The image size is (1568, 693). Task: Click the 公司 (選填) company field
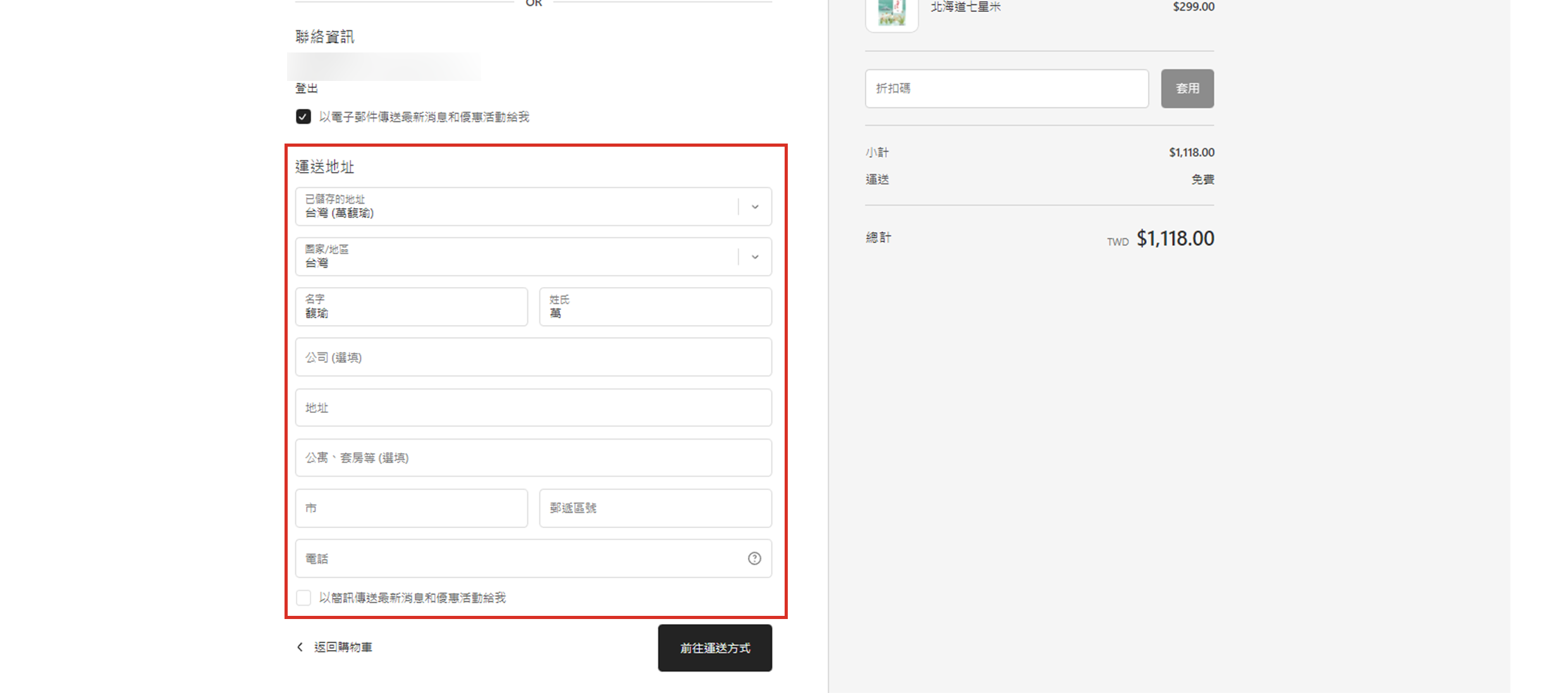tap(533, 357)
